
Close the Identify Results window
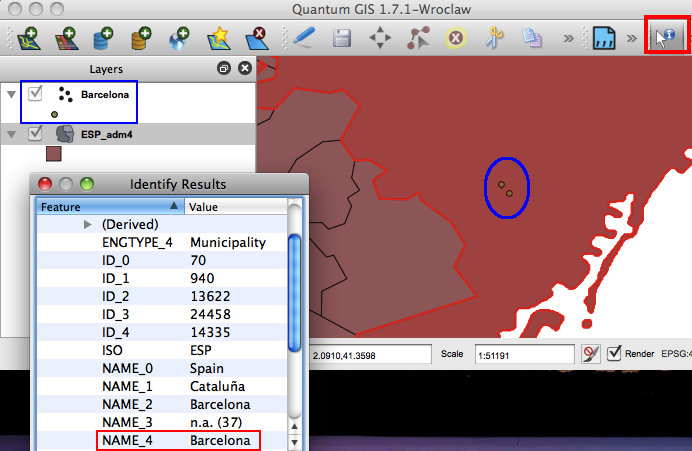[45, 184]
